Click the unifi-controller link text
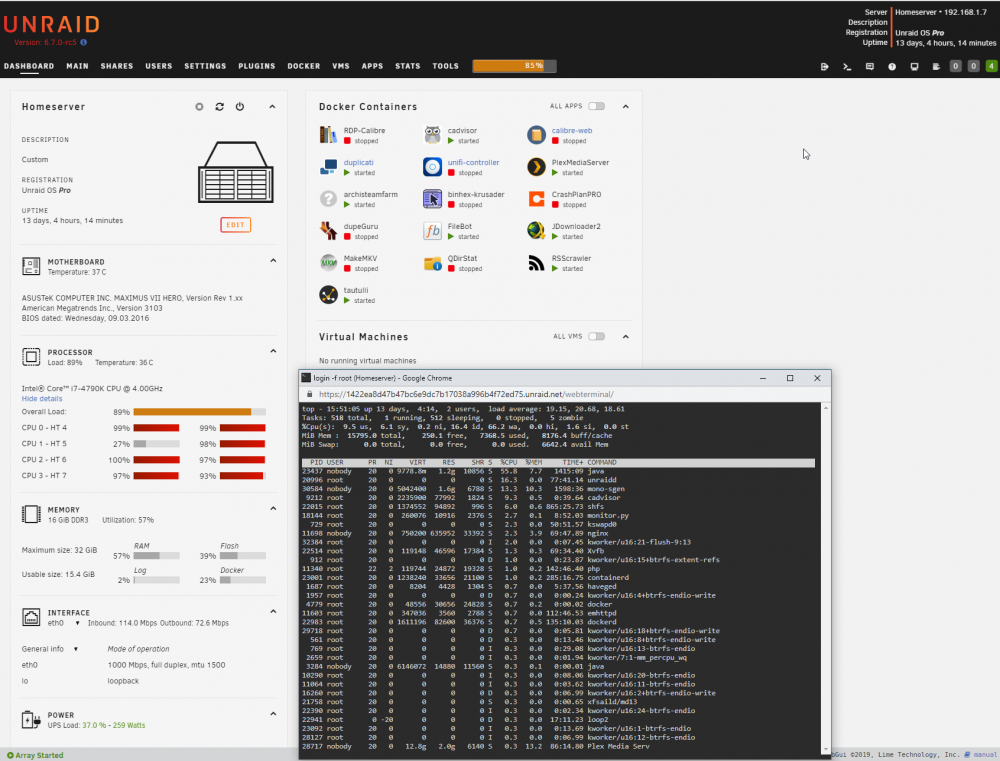The width and height of the screenshot is (1000, 761). [x=473, y=162]
